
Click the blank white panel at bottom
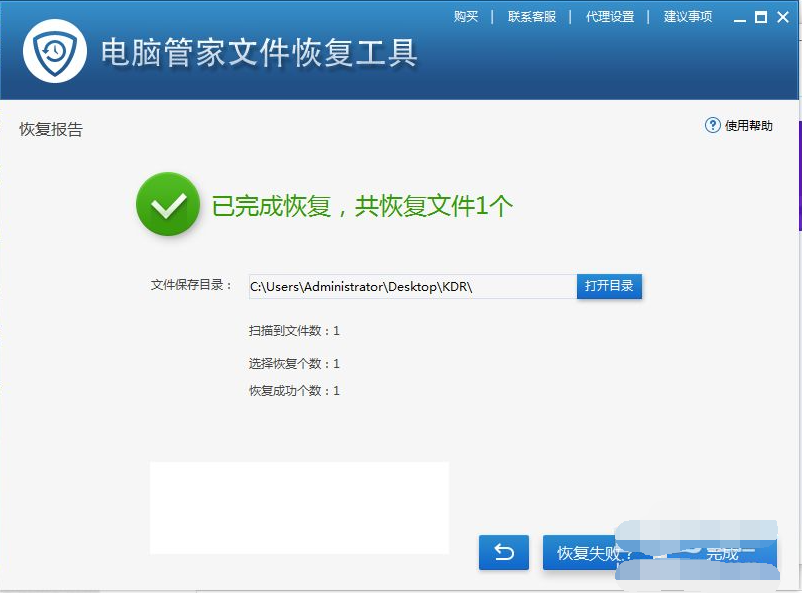[299, 507]
